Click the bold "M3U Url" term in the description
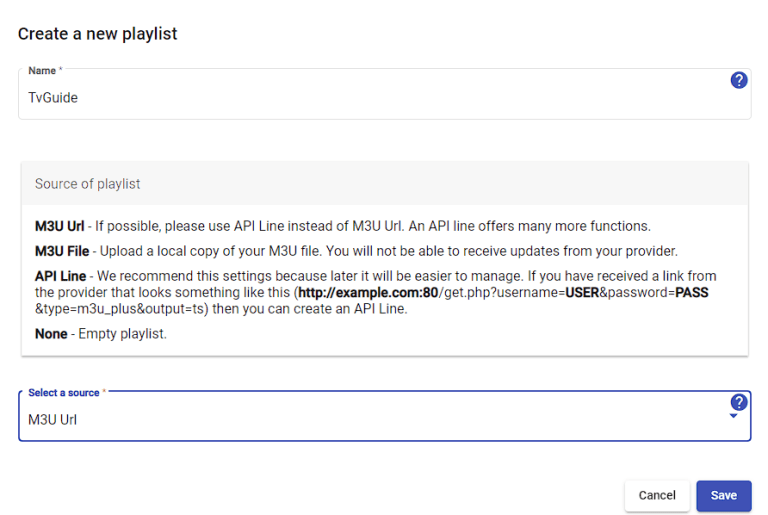The width and height of the screenshot is (768, 515). (60, 226)
